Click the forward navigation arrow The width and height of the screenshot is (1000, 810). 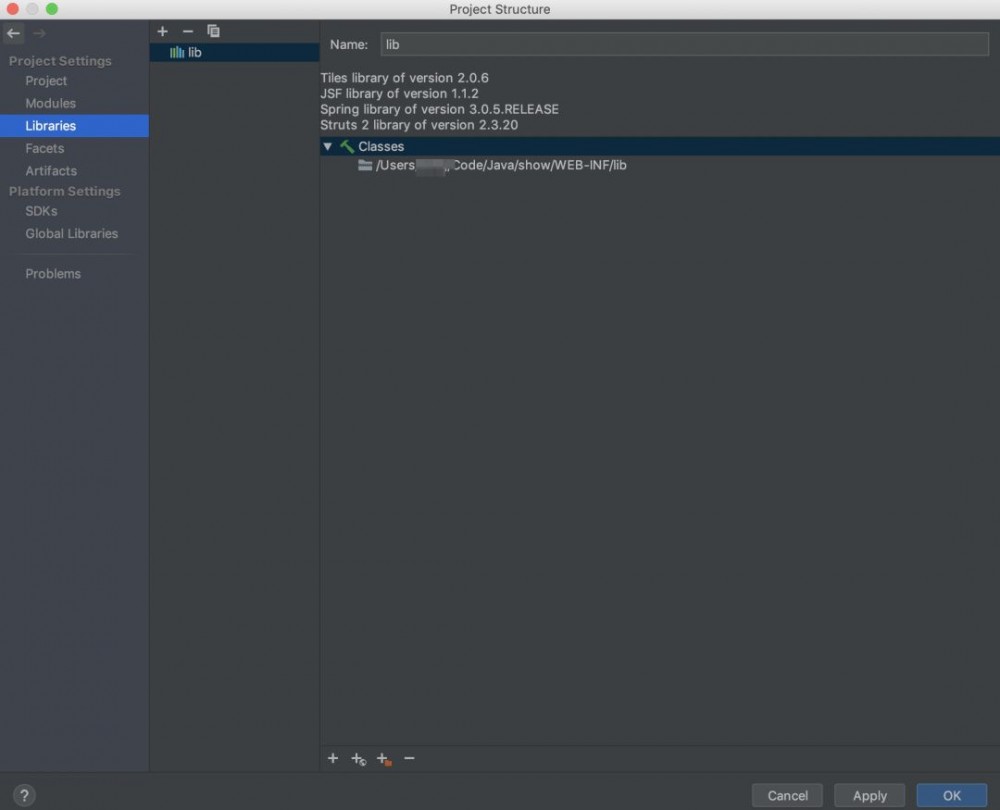pos(39,33)
